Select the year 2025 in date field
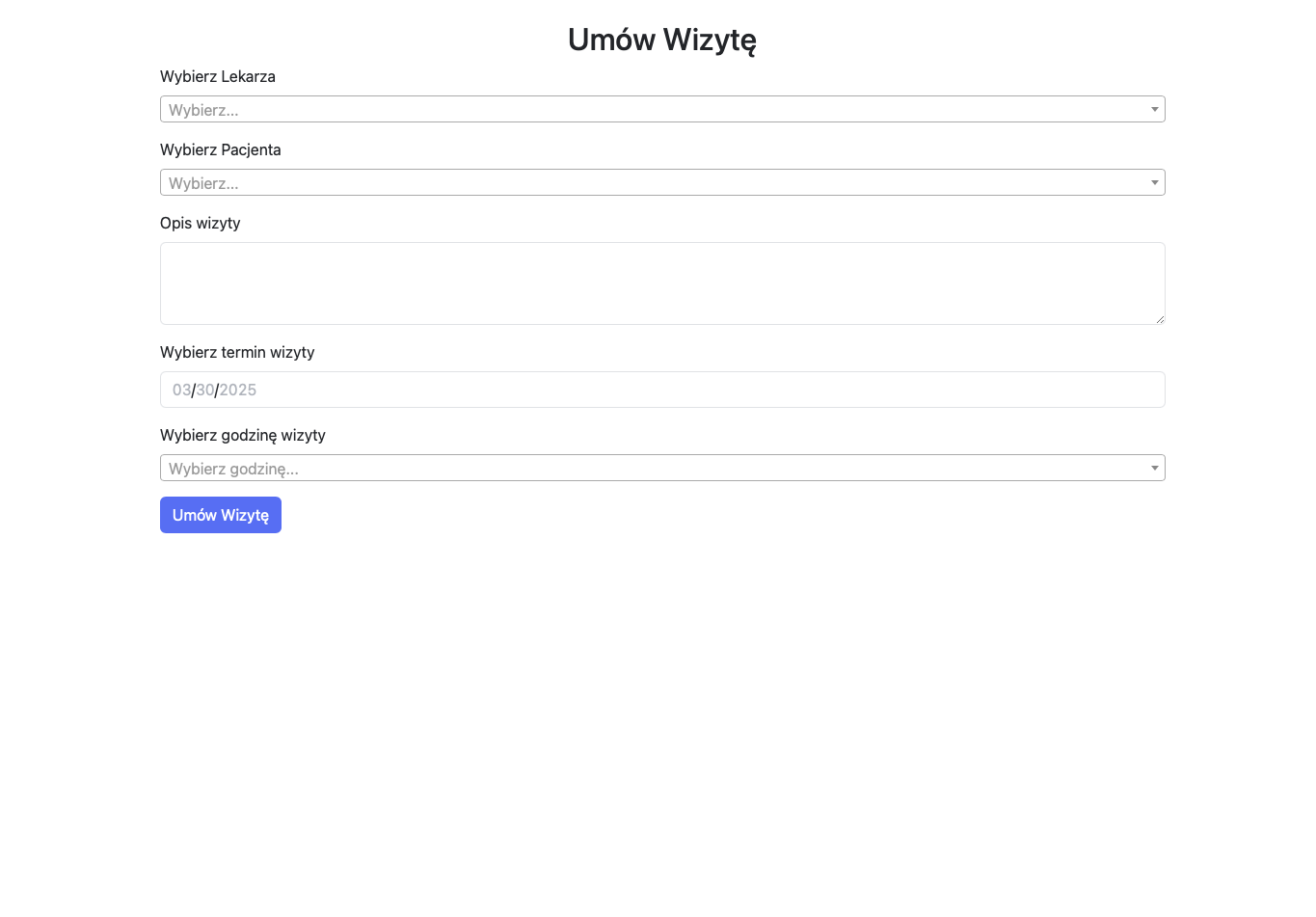 [x=238, y=390]
